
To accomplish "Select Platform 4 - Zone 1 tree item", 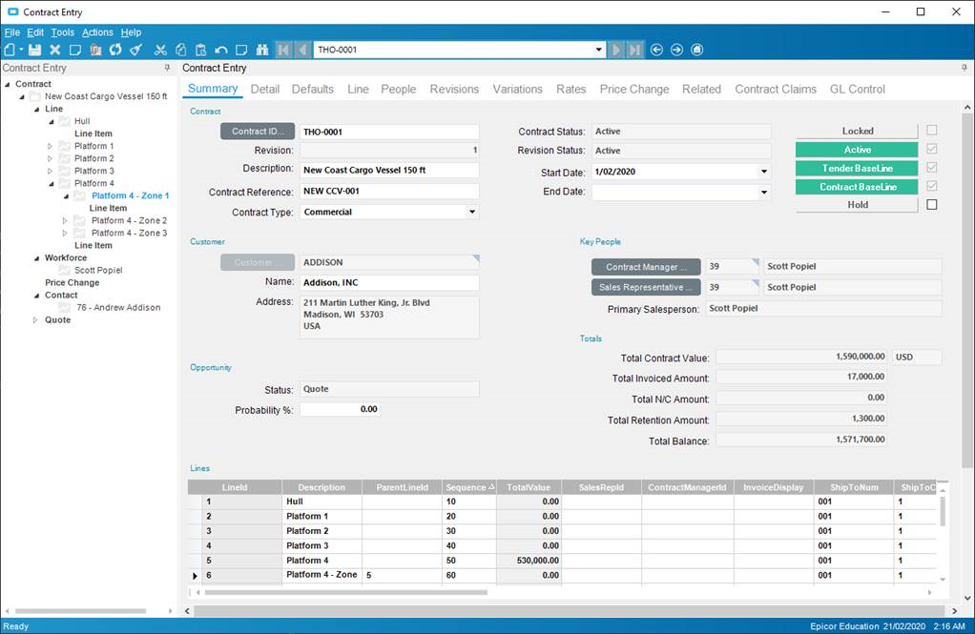I will pyautogui.click(x=130, y=196).
